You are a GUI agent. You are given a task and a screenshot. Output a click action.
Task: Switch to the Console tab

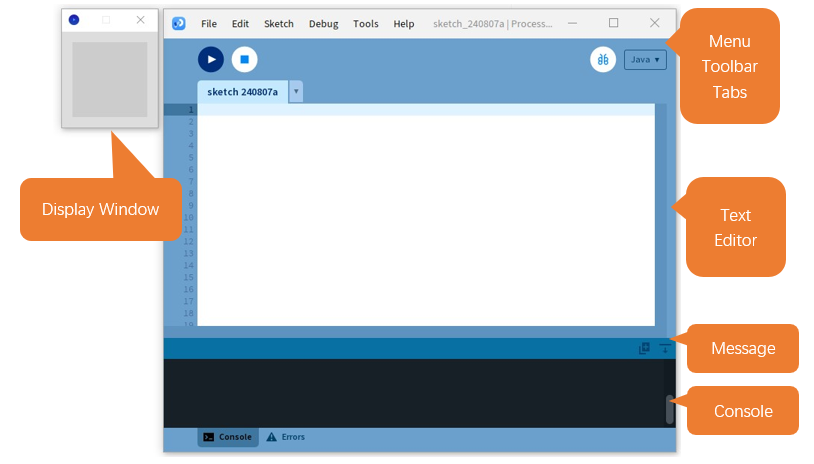click(x=228, y=437)
